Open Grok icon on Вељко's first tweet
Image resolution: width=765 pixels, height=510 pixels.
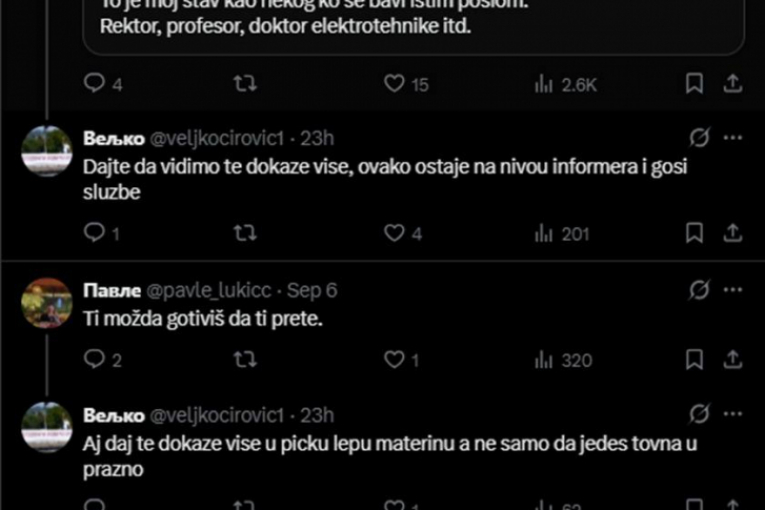coord(699,138)
